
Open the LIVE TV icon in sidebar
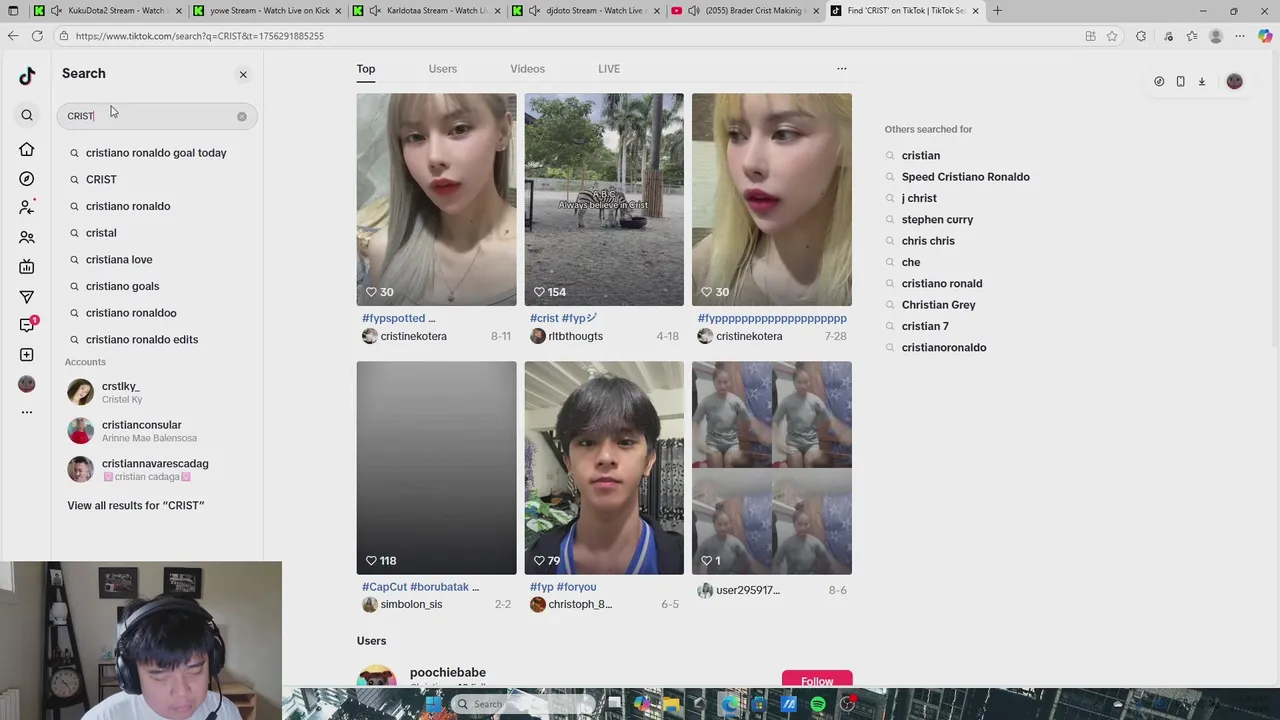[x=27, y=267]
